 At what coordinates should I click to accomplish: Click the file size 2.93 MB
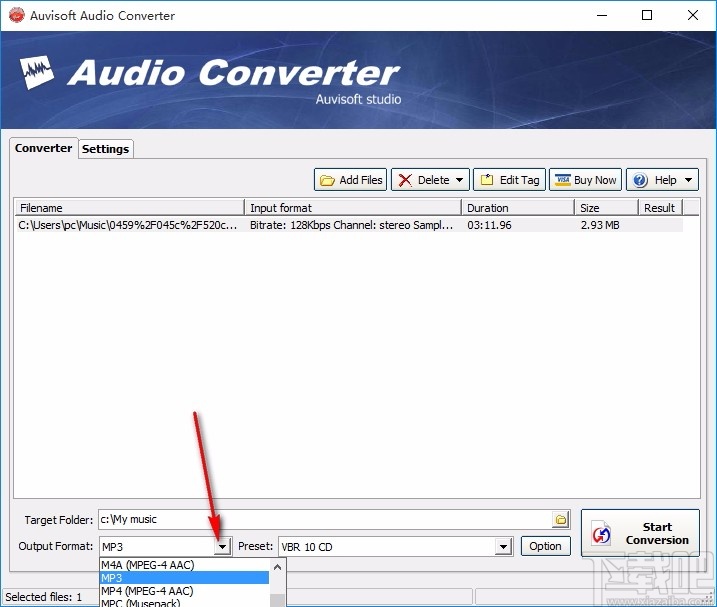[600, 225]
